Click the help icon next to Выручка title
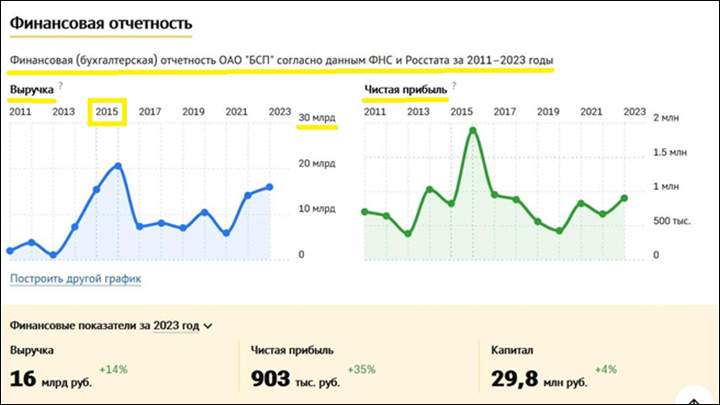Image resolution: width=720 pixels, height=405 pixels. tap(61, 88)
